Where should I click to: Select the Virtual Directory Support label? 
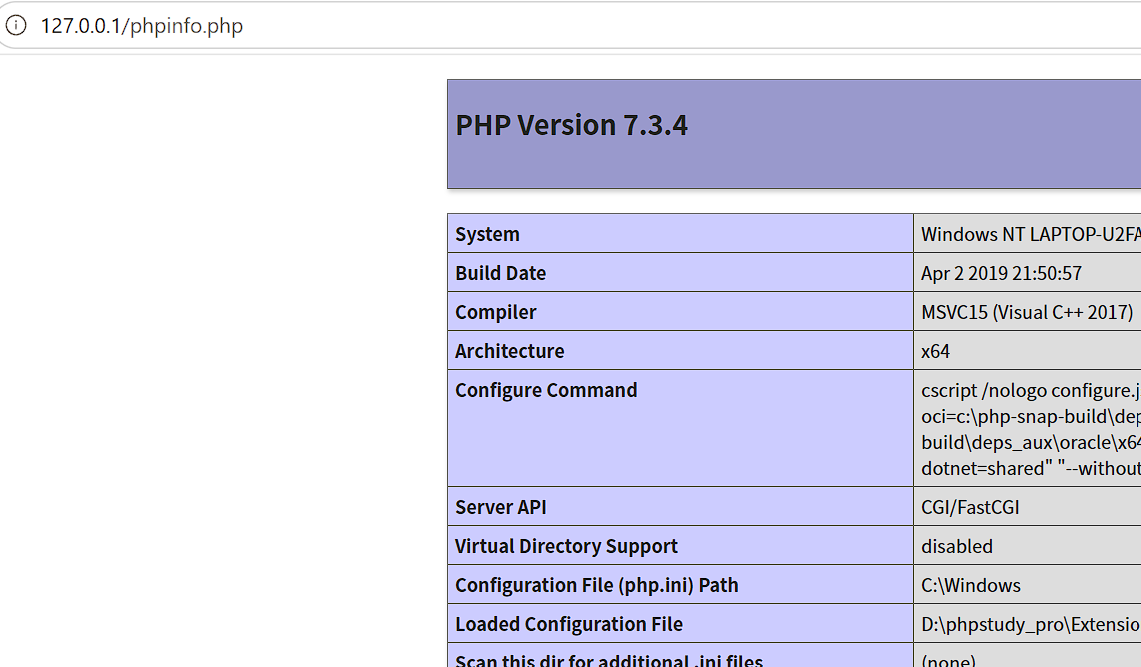tap(566, 546)
